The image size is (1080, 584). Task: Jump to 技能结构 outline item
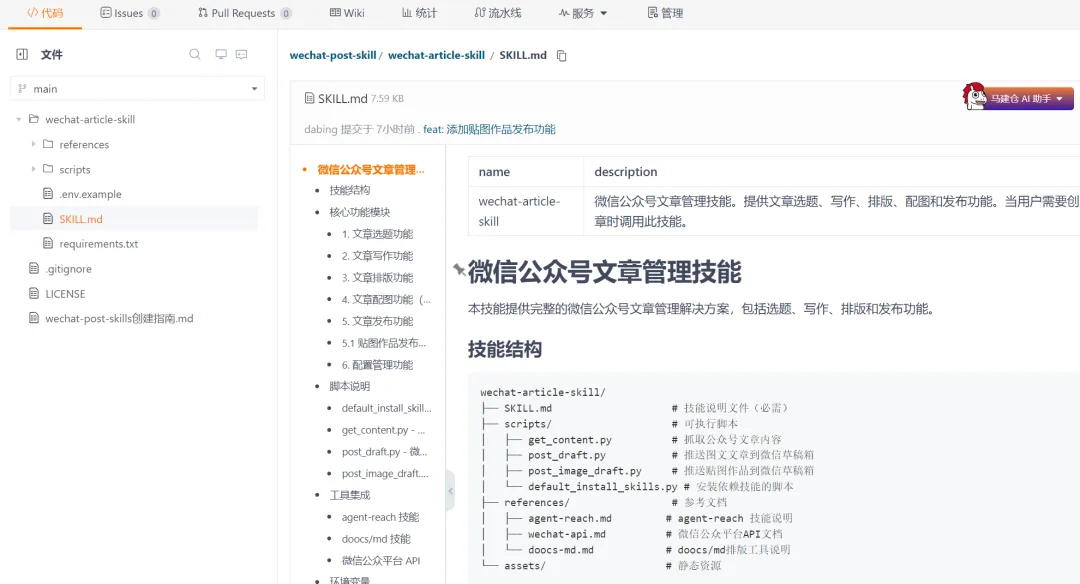point(349,190)
